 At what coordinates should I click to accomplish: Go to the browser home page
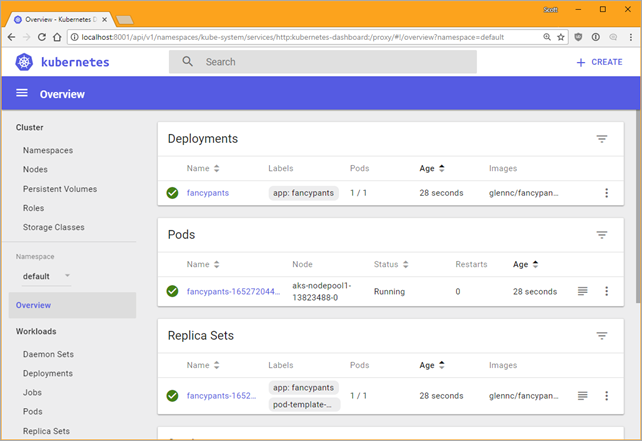pyautogui.click(x=57, y=37)
